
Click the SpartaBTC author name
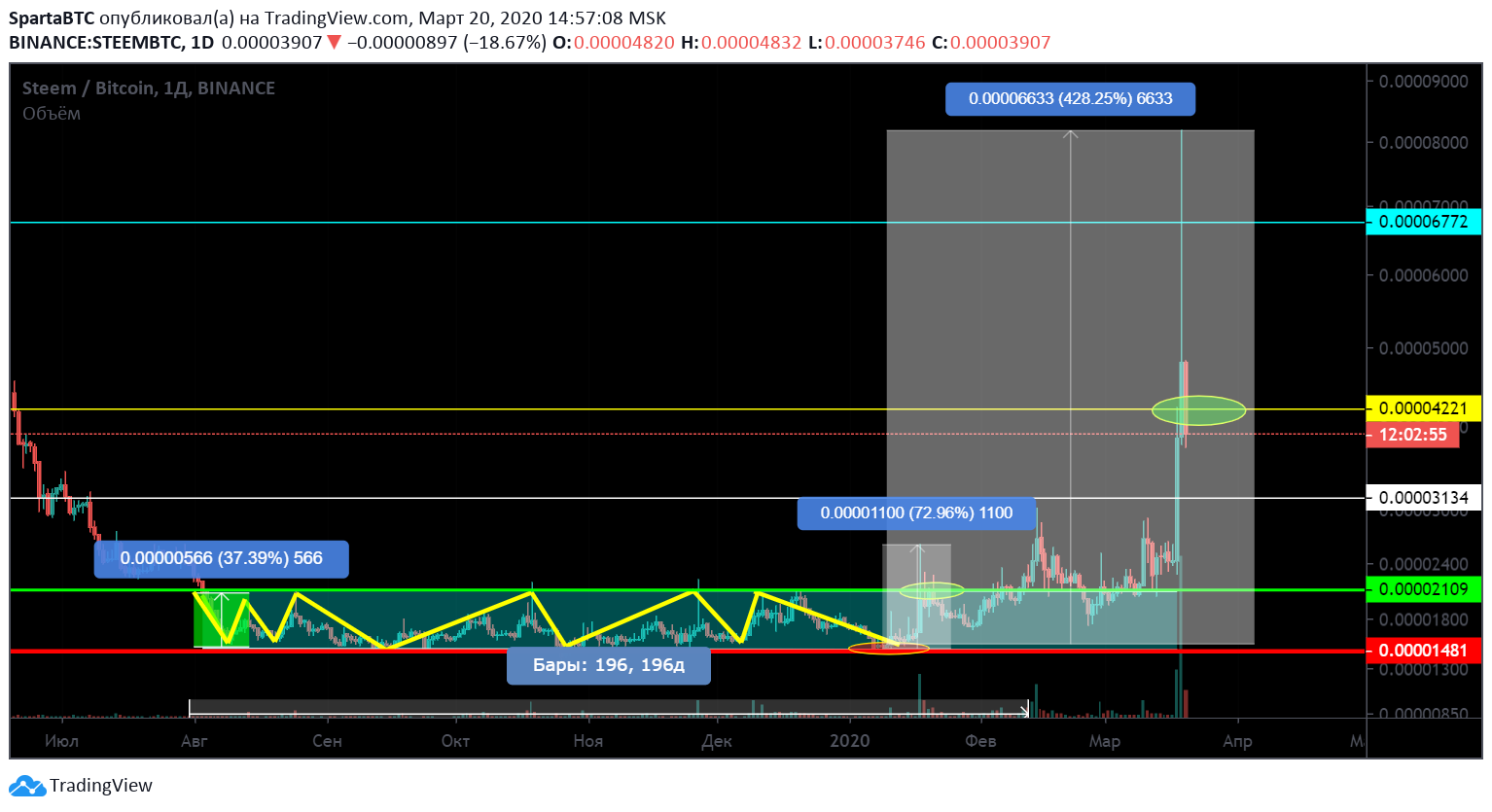[x=52, y=18]
